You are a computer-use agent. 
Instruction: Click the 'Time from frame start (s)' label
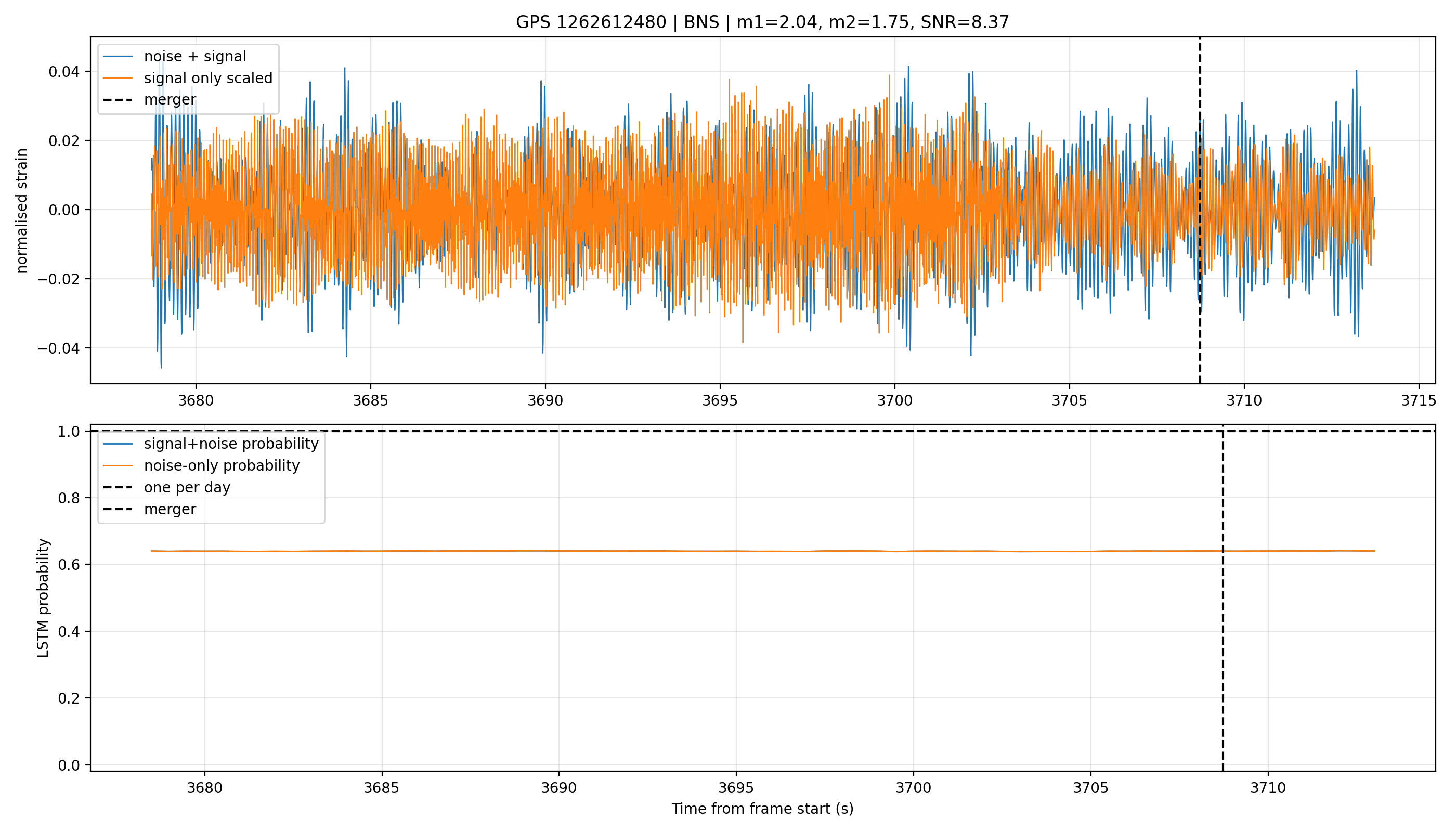762,809
